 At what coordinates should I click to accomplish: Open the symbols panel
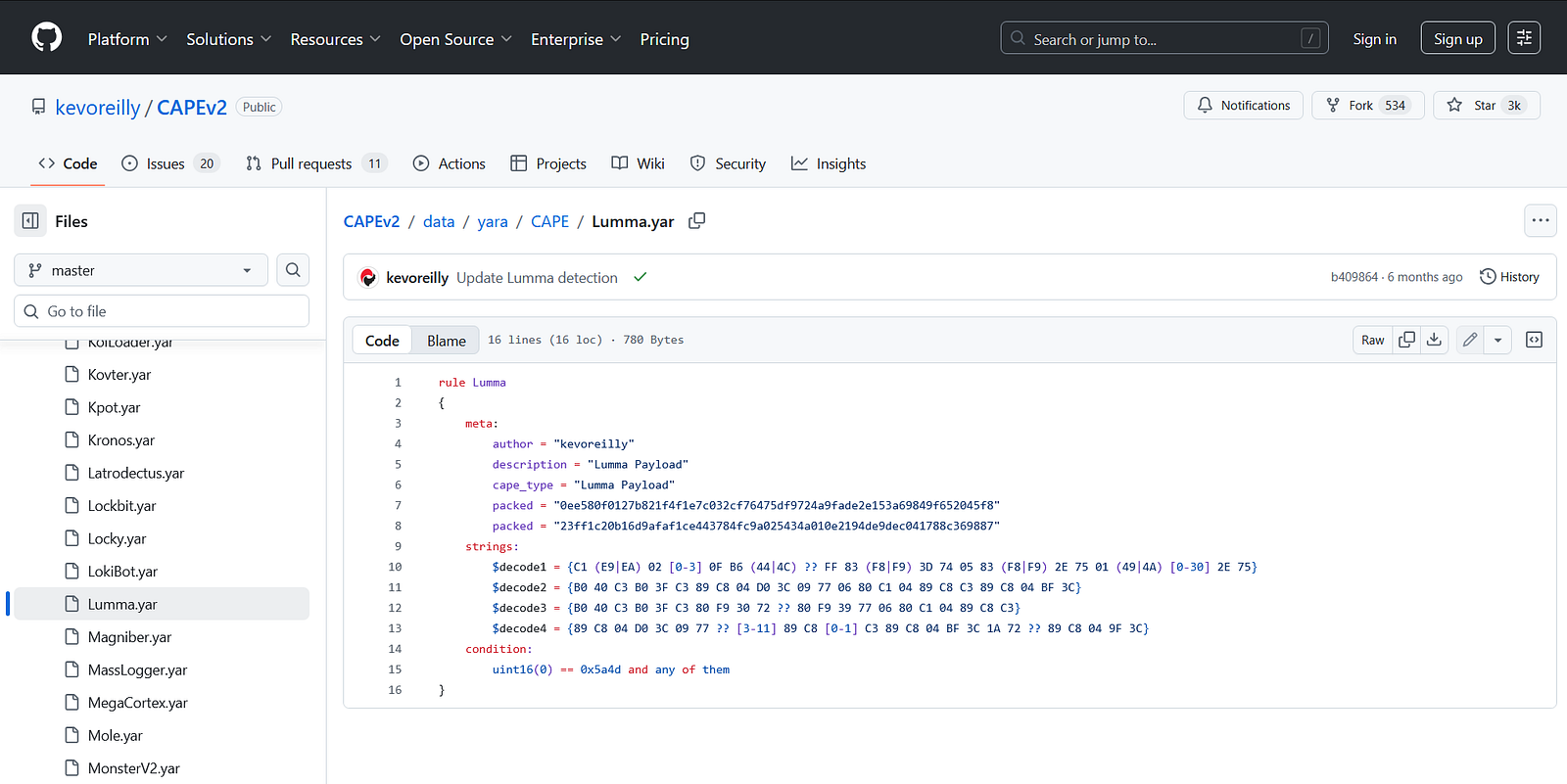click(x=1534, y=340)
